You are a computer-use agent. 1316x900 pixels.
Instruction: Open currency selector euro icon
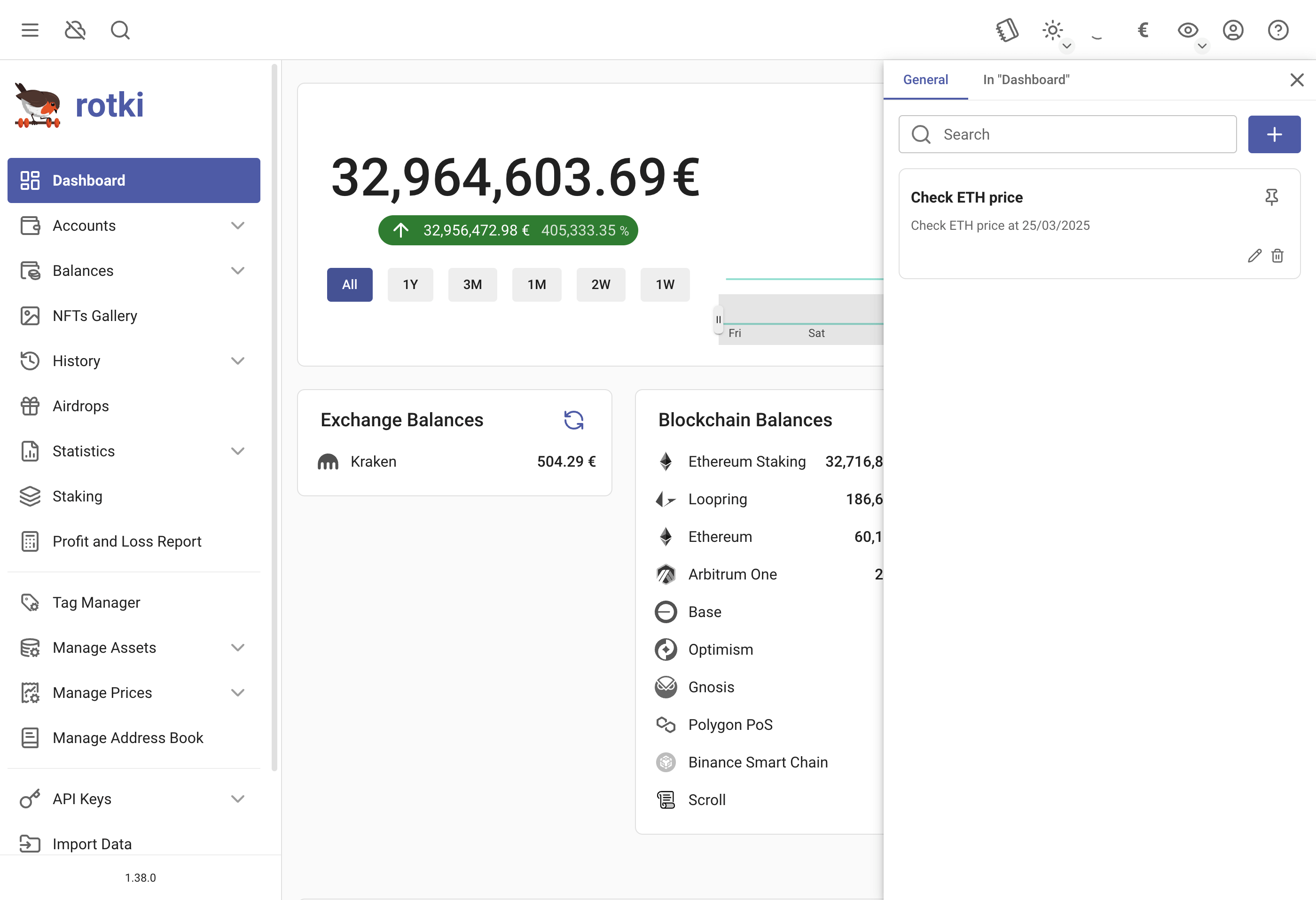[x=1143, y=30]
